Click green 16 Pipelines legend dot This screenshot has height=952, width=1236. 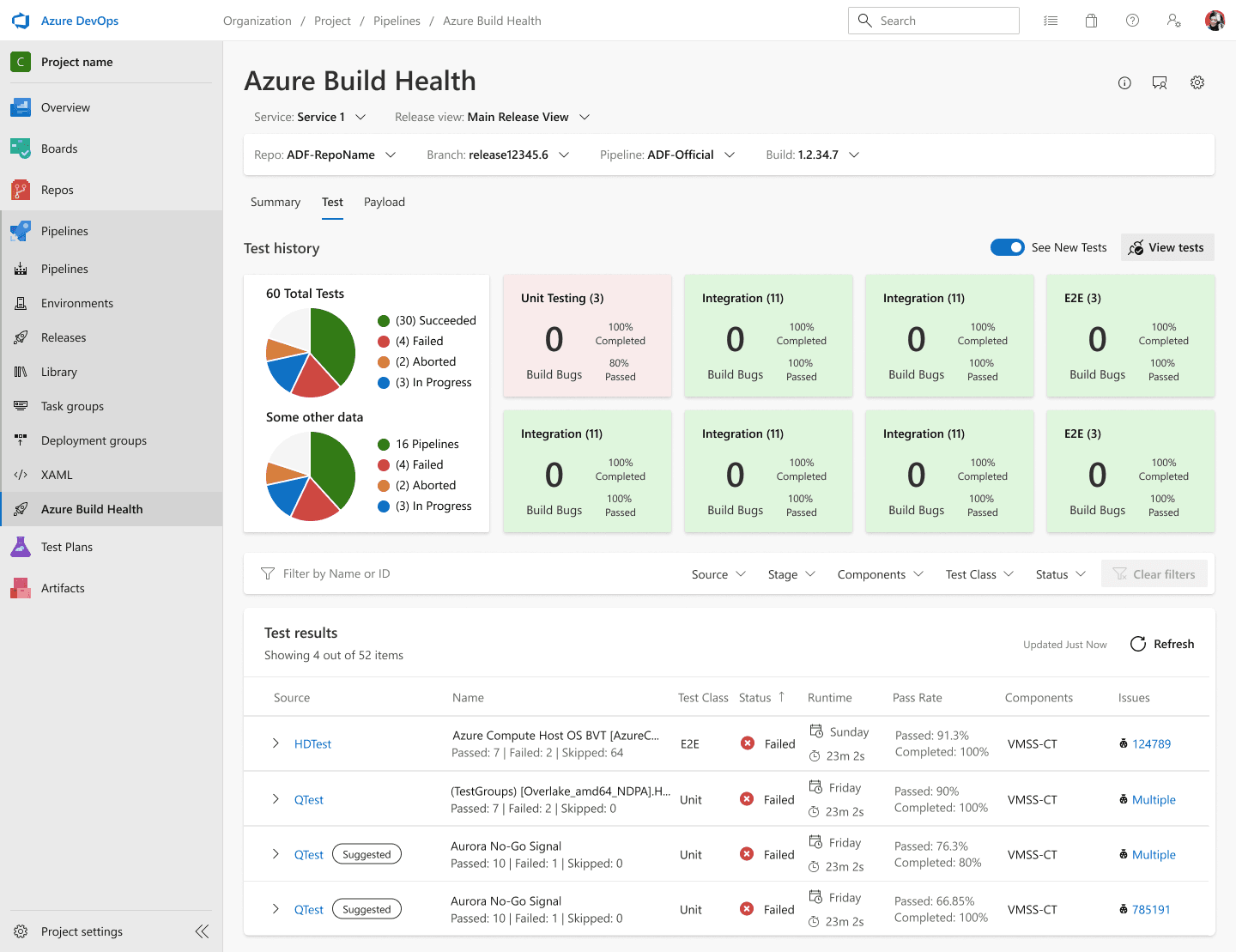click(x=384, y=445)
